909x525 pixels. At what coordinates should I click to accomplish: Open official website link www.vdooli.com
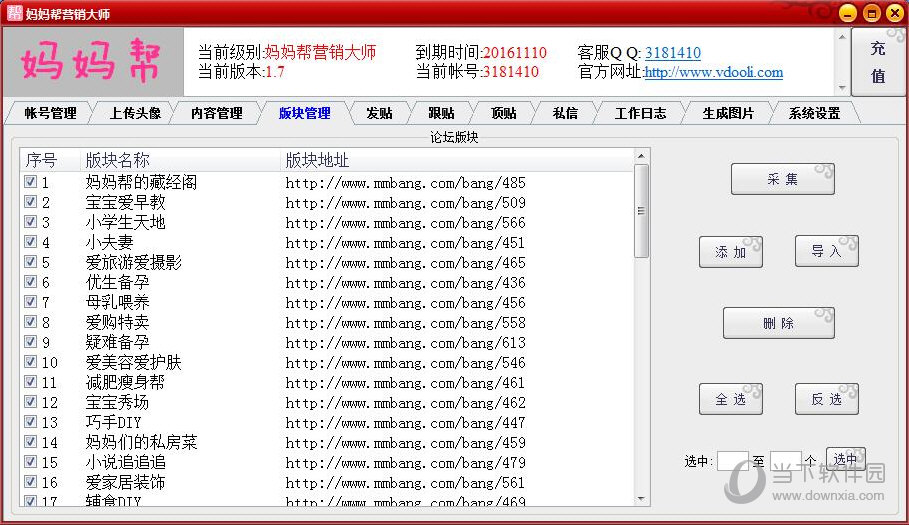click(713, 72)
